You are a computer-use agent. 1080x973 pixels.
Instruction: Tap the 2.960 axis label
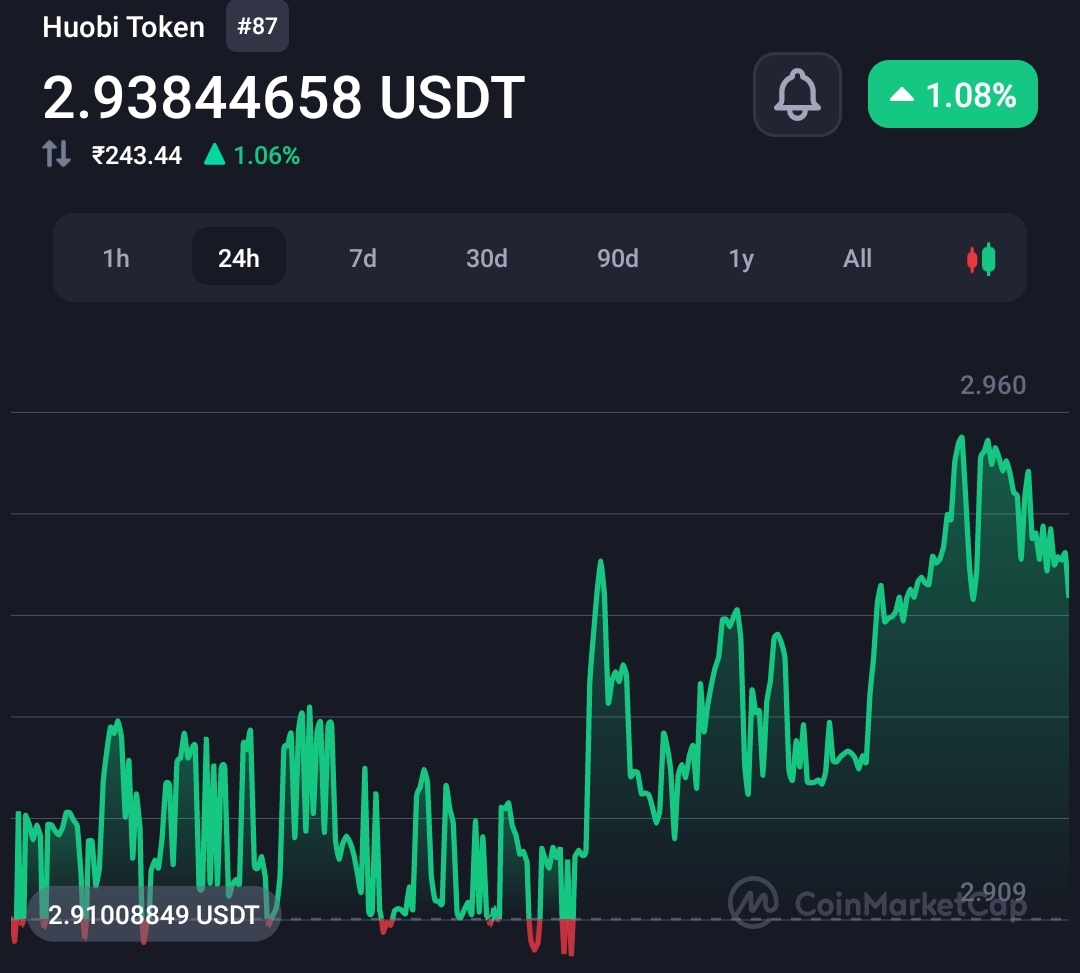tap(993, 385)
